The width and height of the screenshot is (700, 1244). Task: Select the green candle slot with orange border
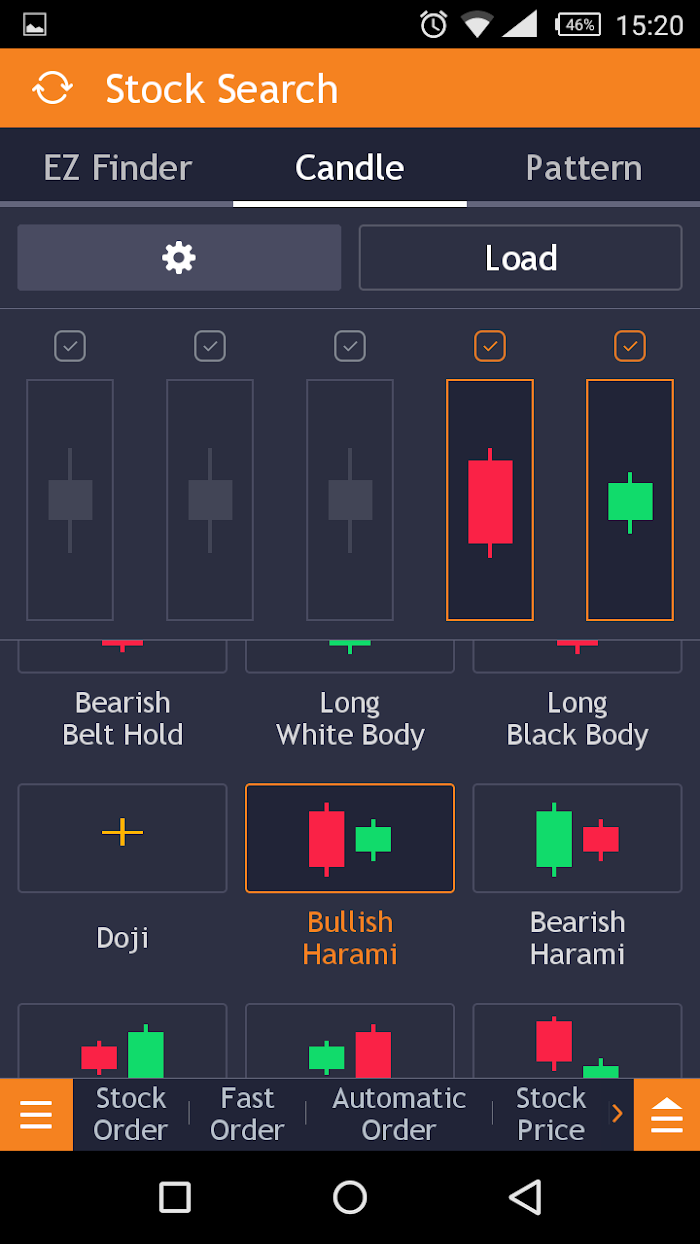[x=630, y=500]
